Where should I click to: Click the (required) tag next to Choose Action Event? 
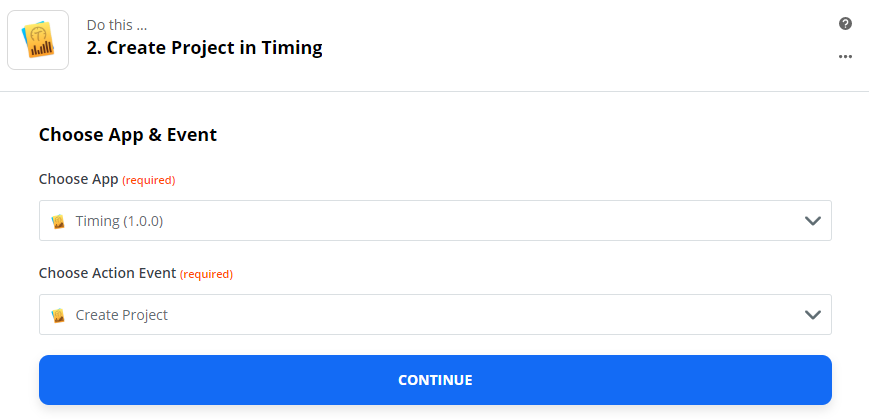[x=206, y=274]
